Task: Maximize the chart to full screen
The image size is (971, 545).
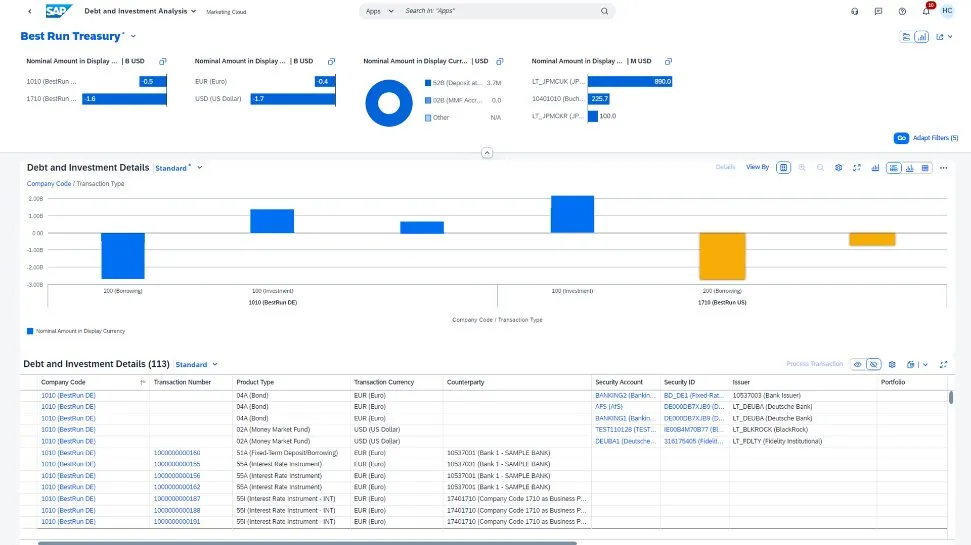Action: click(857, 168)
